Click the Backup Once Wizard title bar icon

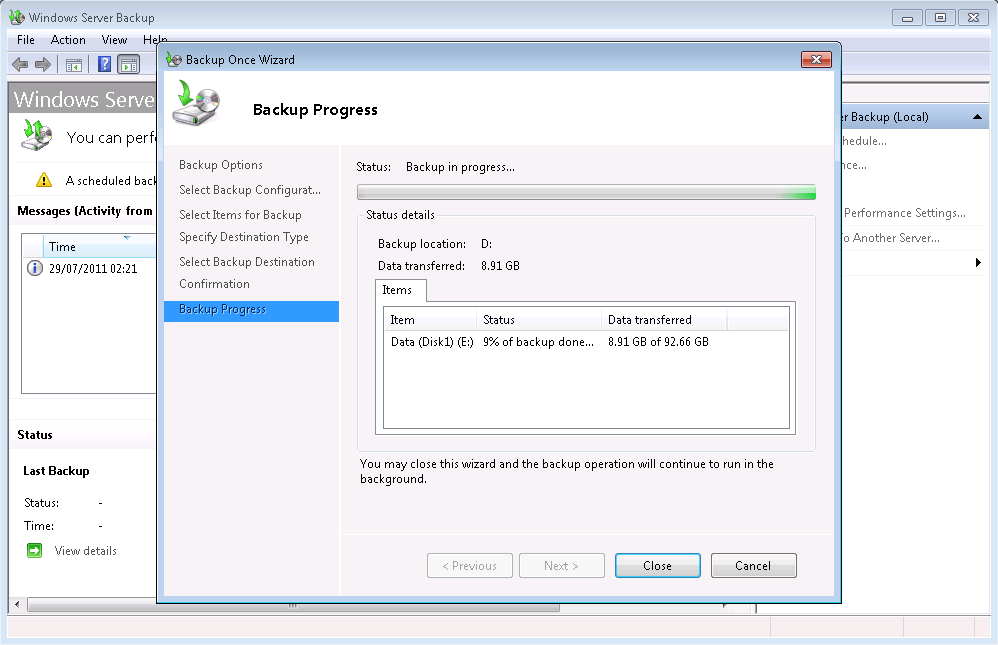[x=172, y=59]
